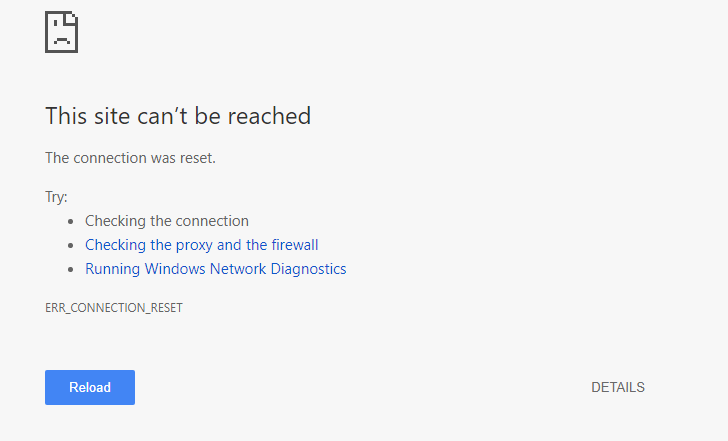Screen dimensions: 728x441
Task: Click the word firewall in the proxy link
Action: tap(295, 245)
